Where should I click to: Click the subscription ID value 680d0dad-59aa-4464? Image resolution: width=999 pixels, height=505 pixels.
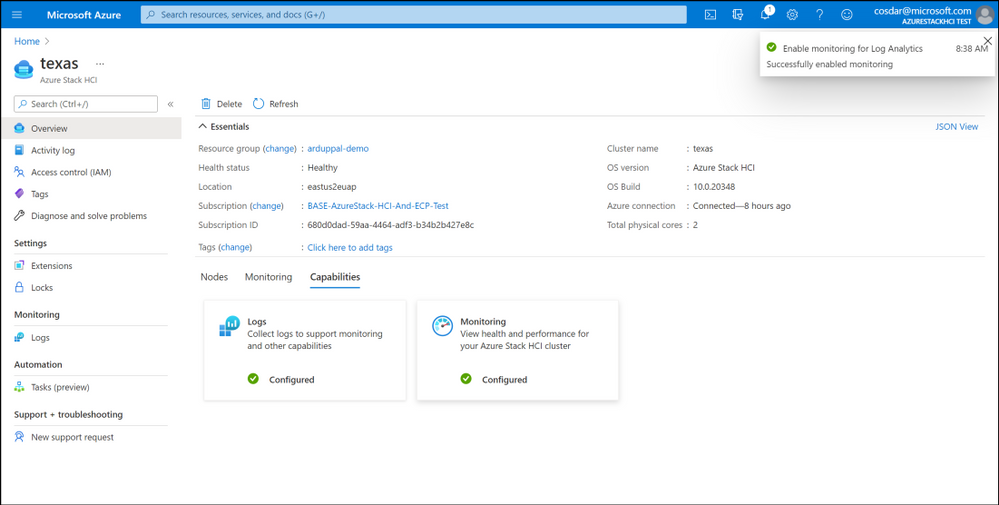click(x=391, y=225)
